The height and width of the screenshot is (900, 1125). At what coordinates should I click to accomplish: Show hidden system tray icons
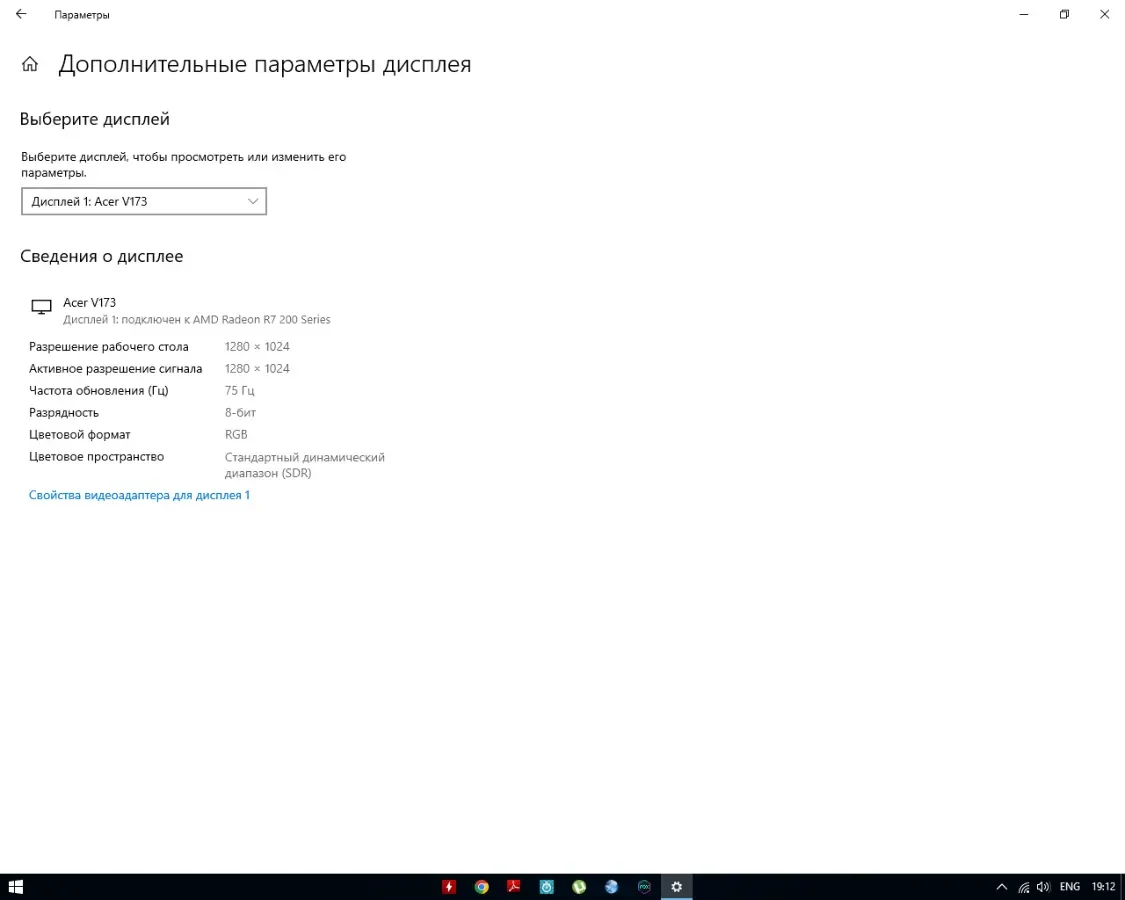coord(1002,887)
